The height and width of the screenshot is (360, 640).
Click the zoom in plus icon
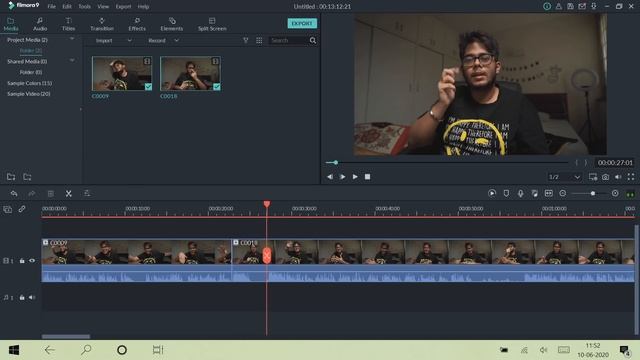pyautogui.click(x=615, y=193)
